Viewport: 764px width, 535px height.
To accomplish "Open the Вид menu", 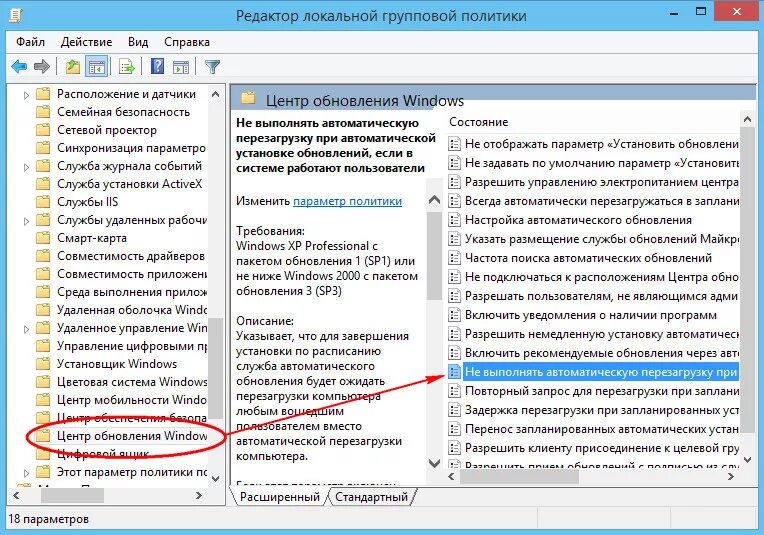I will pyautogui.click(x=138, y=42).
